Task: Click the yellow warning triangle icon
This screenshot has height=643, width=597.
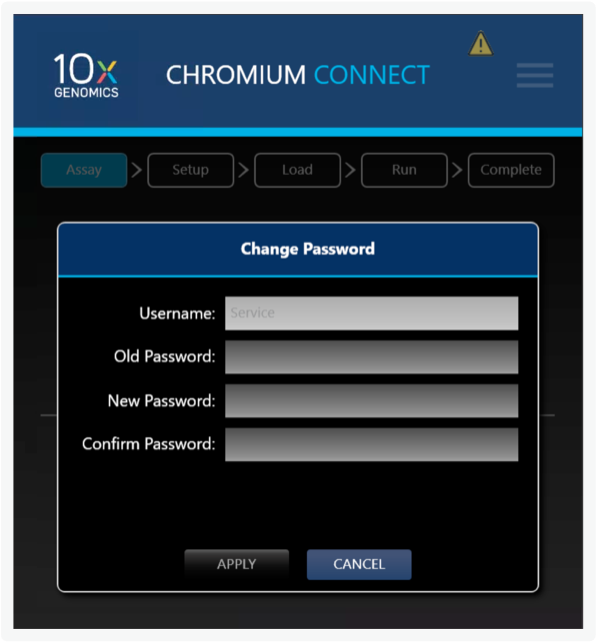Action: (481, 44)
